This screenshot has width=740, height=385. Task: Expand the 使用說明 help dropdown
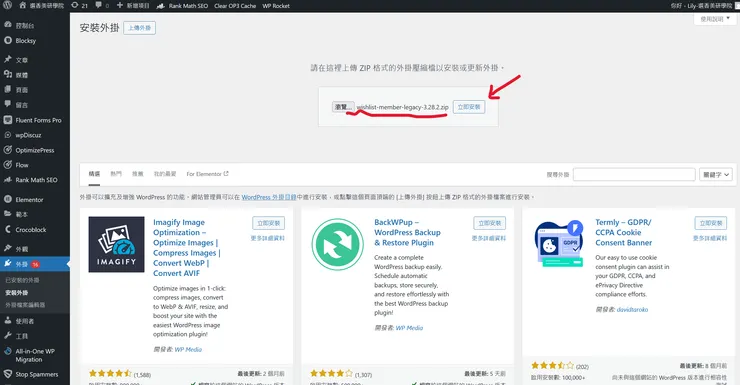(x=715, y=19)
